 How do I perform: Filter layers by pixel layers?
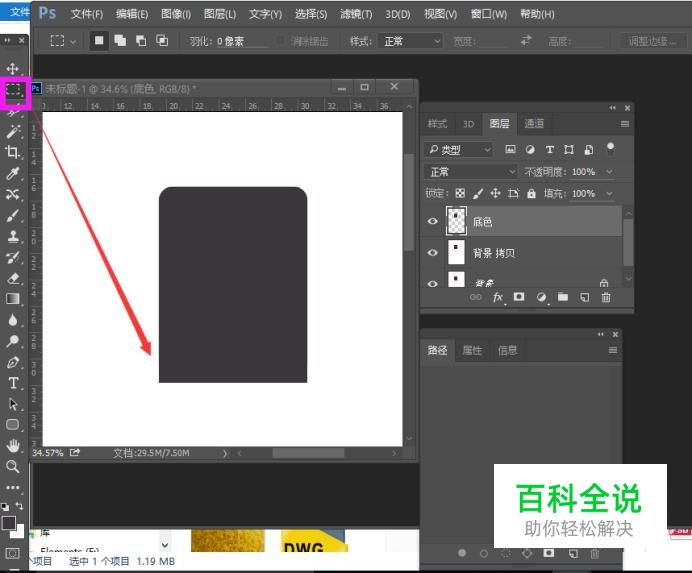[x=510, y=149]
